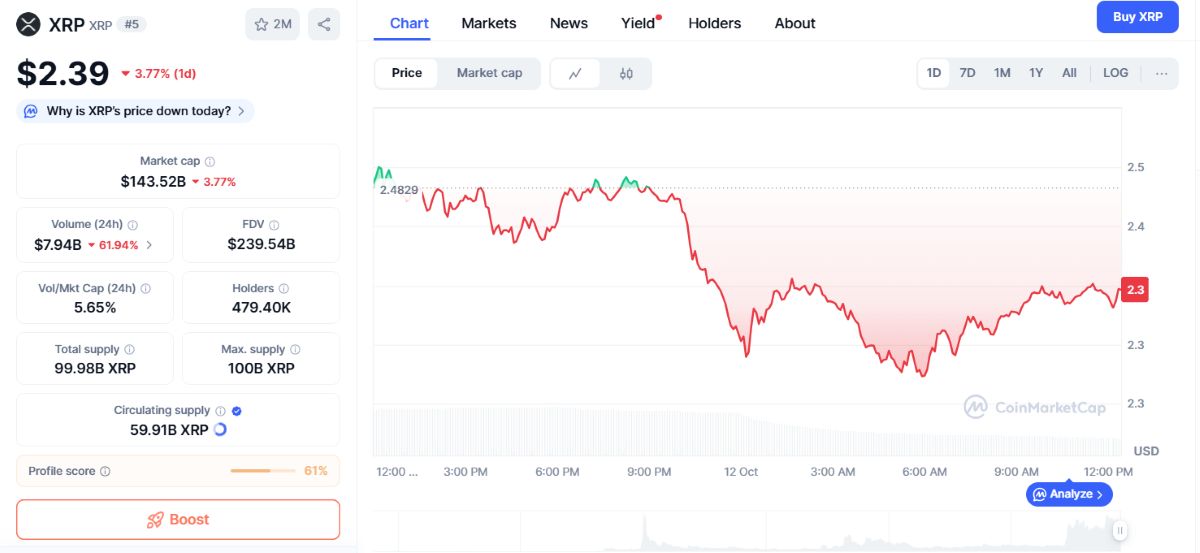
Task: Click the rocket icon in Boost button
Action: pyautogui.click(x=155, y=520)
